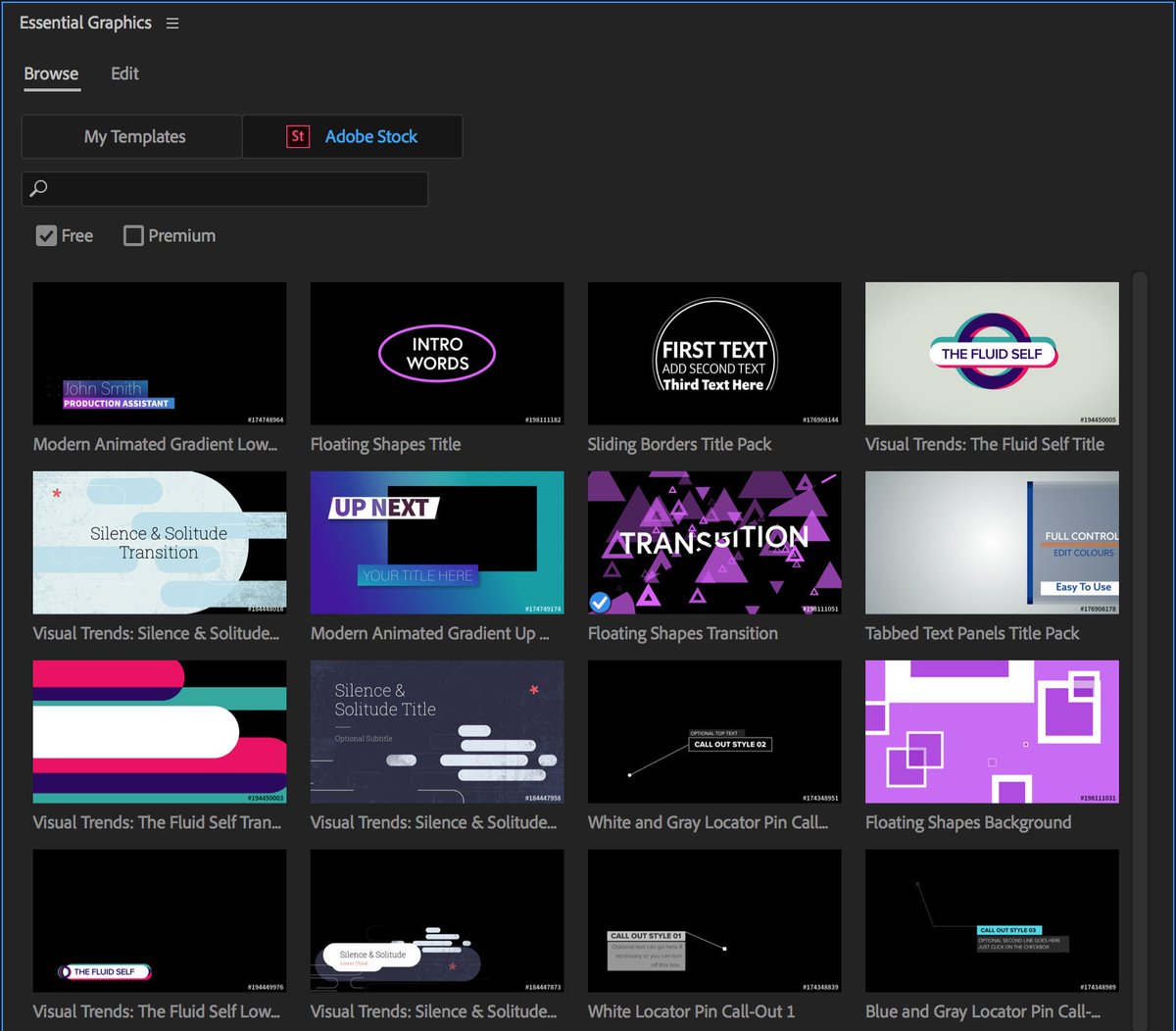Select The Fluid Self Lower Third thumbnail

[160, 921]
